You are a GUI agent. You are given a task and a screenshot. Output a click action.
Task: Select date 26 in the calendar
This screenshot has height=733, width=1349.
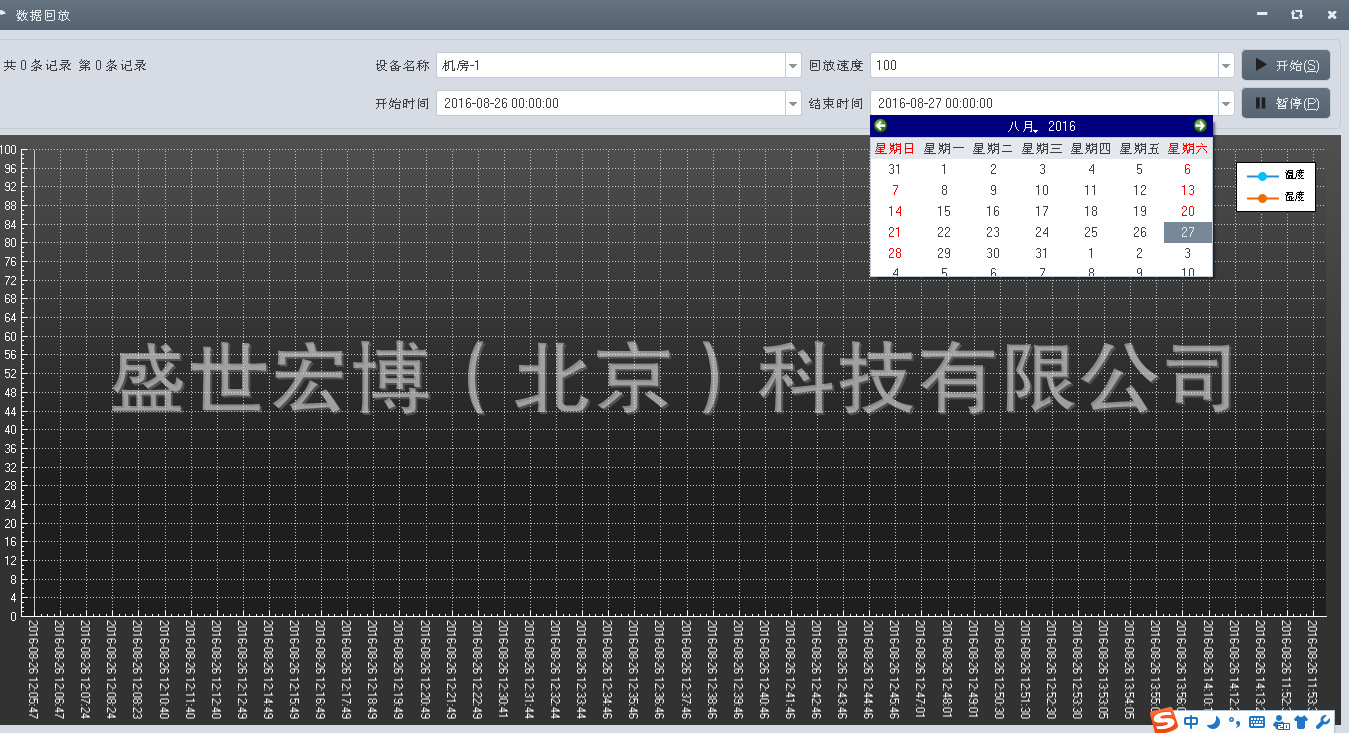pos(1139,232)
